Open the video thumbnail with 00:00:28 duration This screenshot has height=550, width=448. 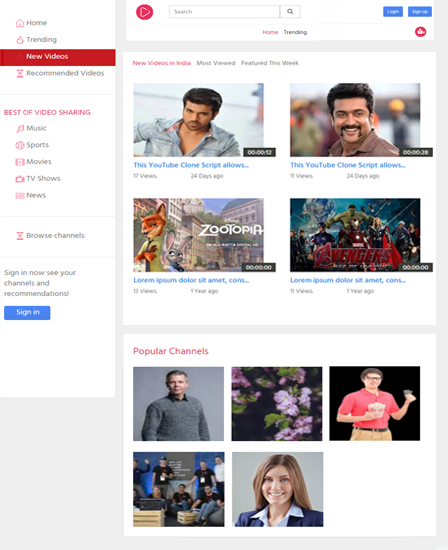pyautogui.click(x=355, y=120)
